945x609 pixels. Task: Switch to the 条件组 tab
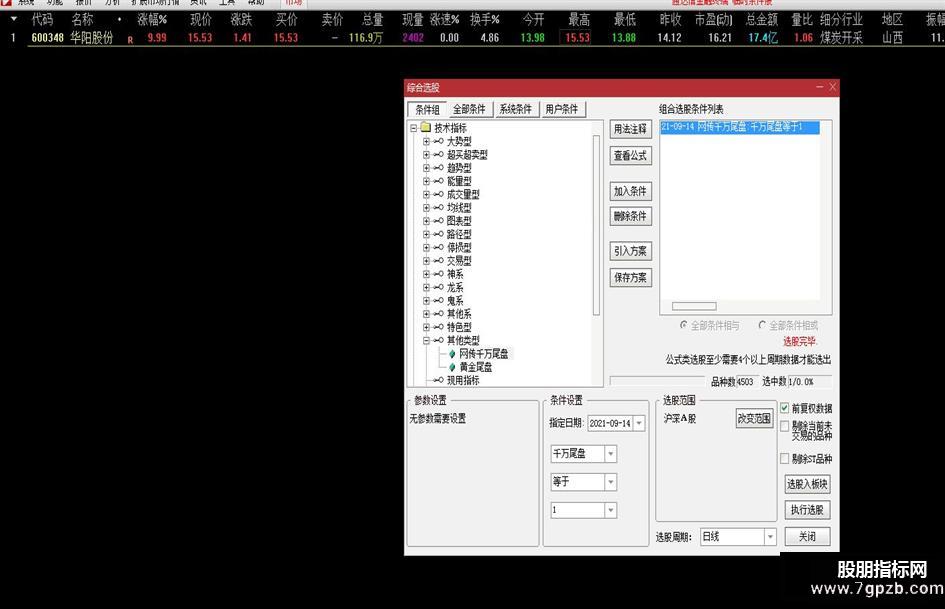click(427, 109)
